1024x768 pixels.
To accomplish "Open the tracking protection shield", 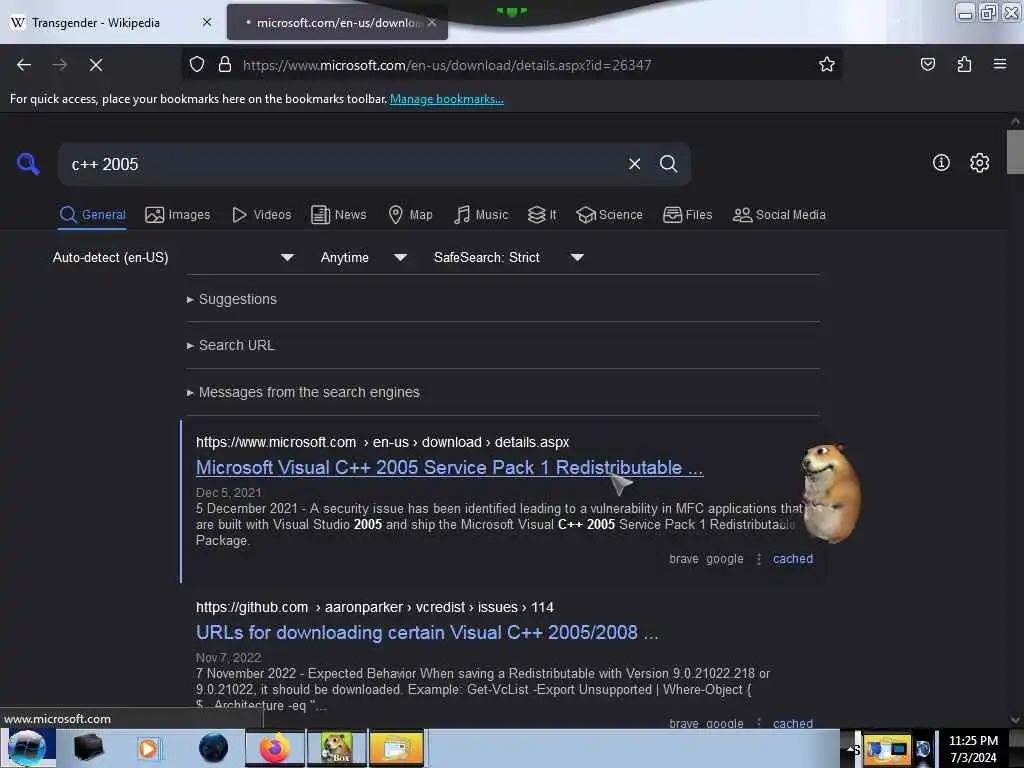I will click(x=197, y=65).
